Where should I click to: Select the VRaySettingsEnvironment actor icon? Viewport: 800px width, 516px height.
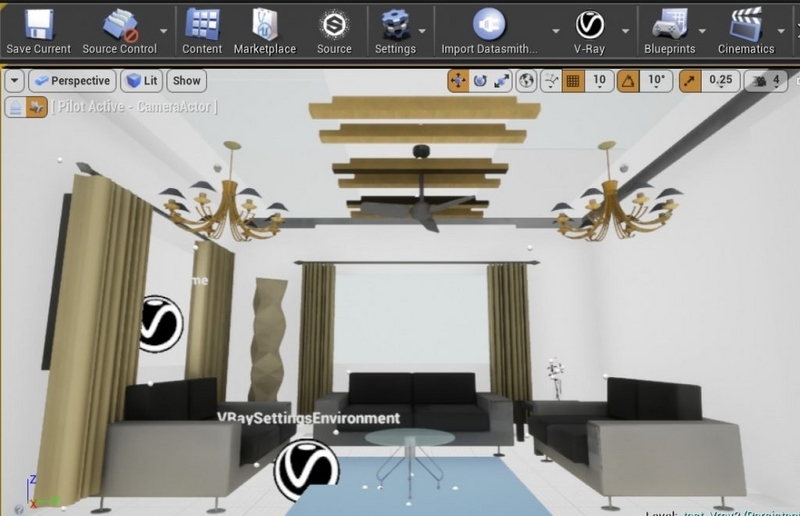[x=307, y=470]
